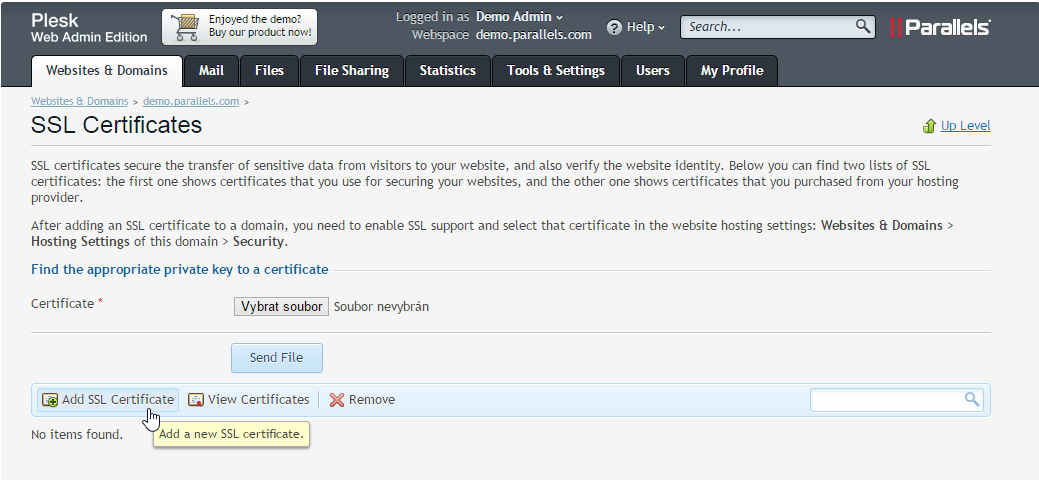Click the Up Level arrow icon
The image size is (1039, 480).
pos(929,126)
